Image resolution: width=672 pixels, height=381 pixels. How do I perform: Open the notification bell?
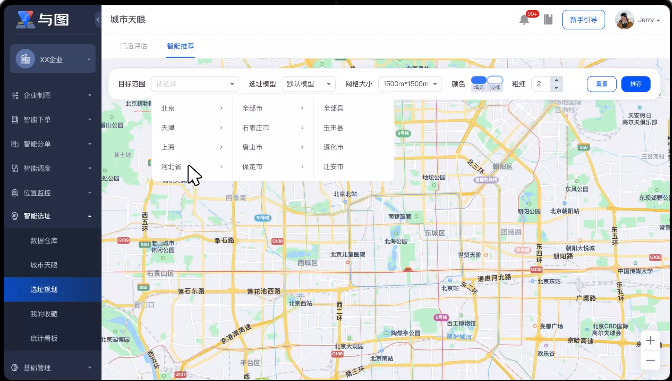tap(524, 20)
